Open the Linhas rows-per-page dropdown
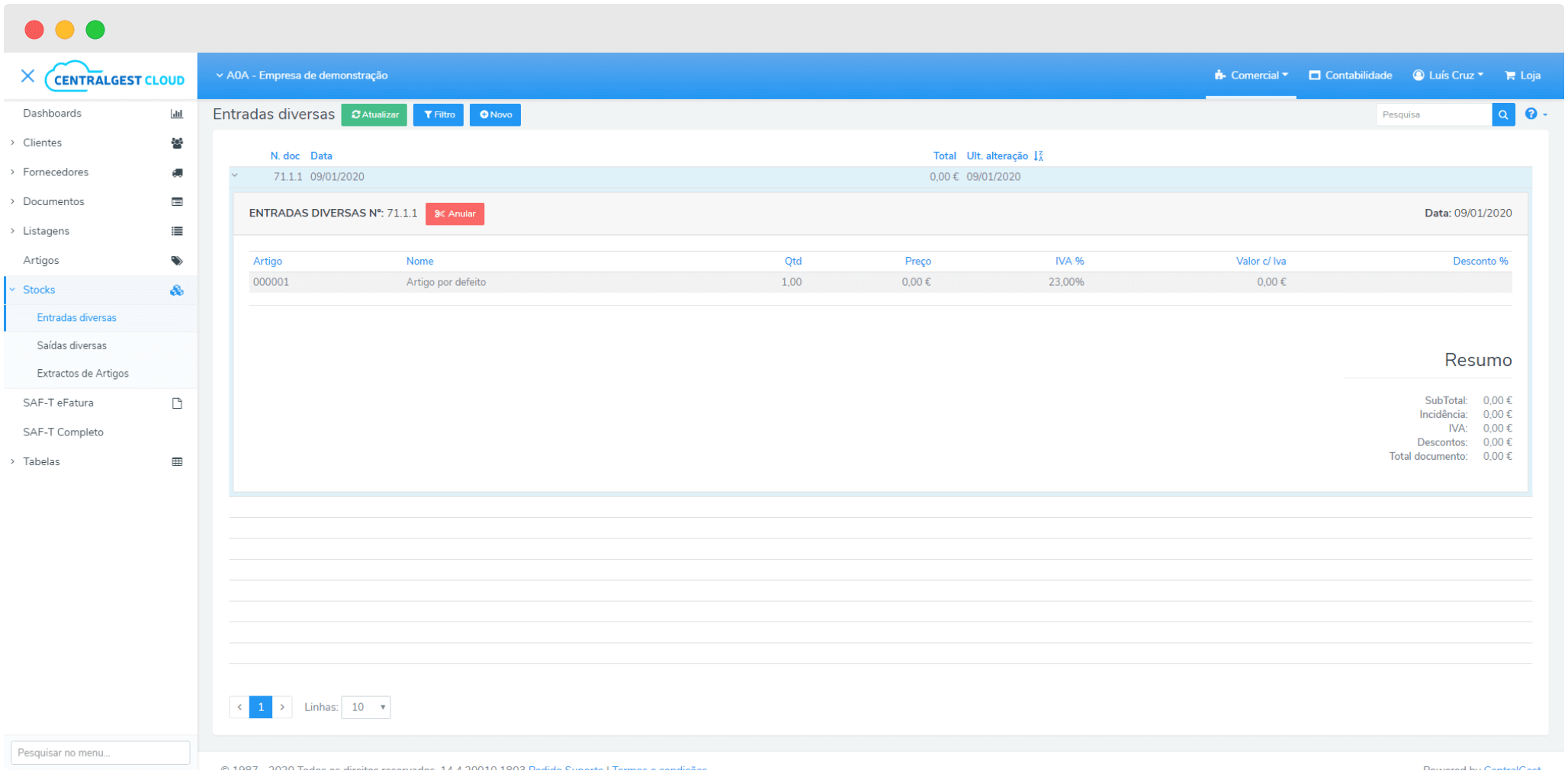This screenshot has width=1568, height=774. (x=366, y=708)
